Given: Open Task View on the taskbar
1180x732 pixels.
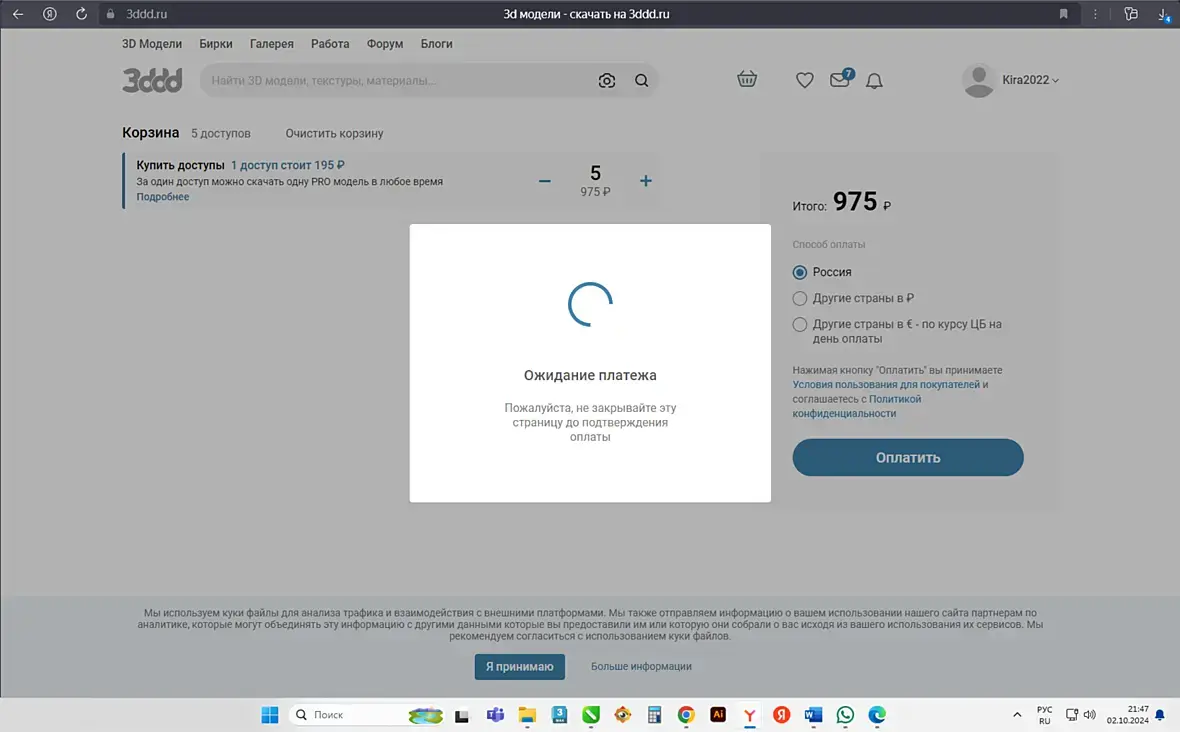Looking at the screenshot, I should (x=461, y=715).
